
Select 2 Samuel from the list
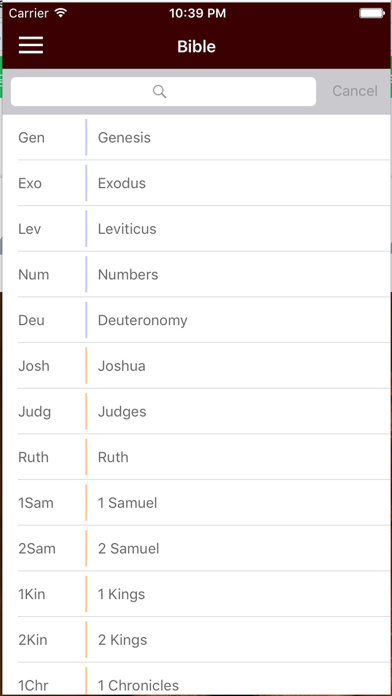(x=197, y=549)
